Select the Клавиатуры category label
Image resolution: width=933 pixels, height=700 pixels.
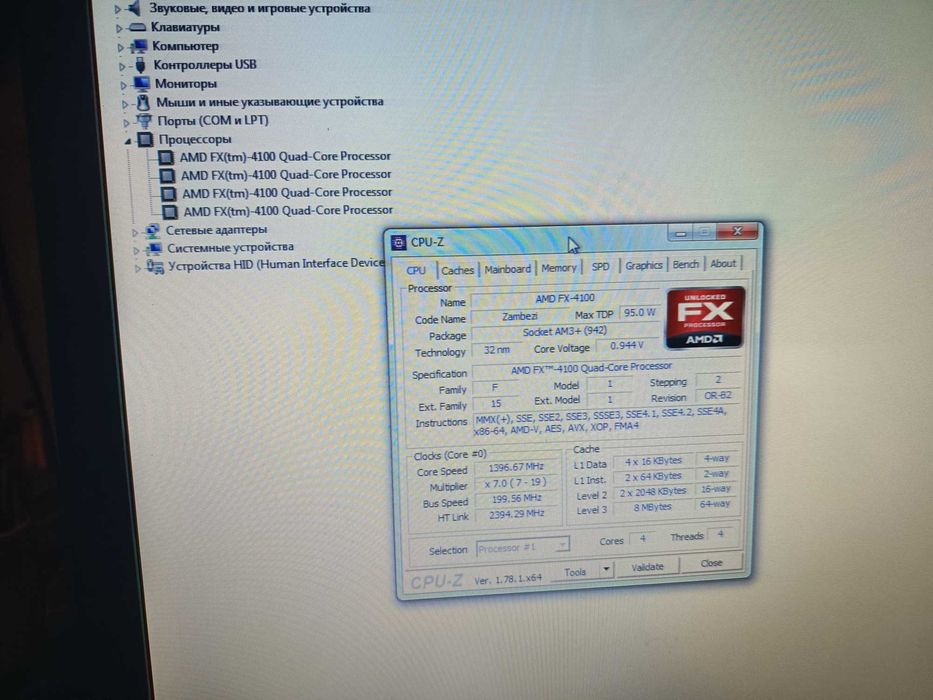(x=185, y=27)
